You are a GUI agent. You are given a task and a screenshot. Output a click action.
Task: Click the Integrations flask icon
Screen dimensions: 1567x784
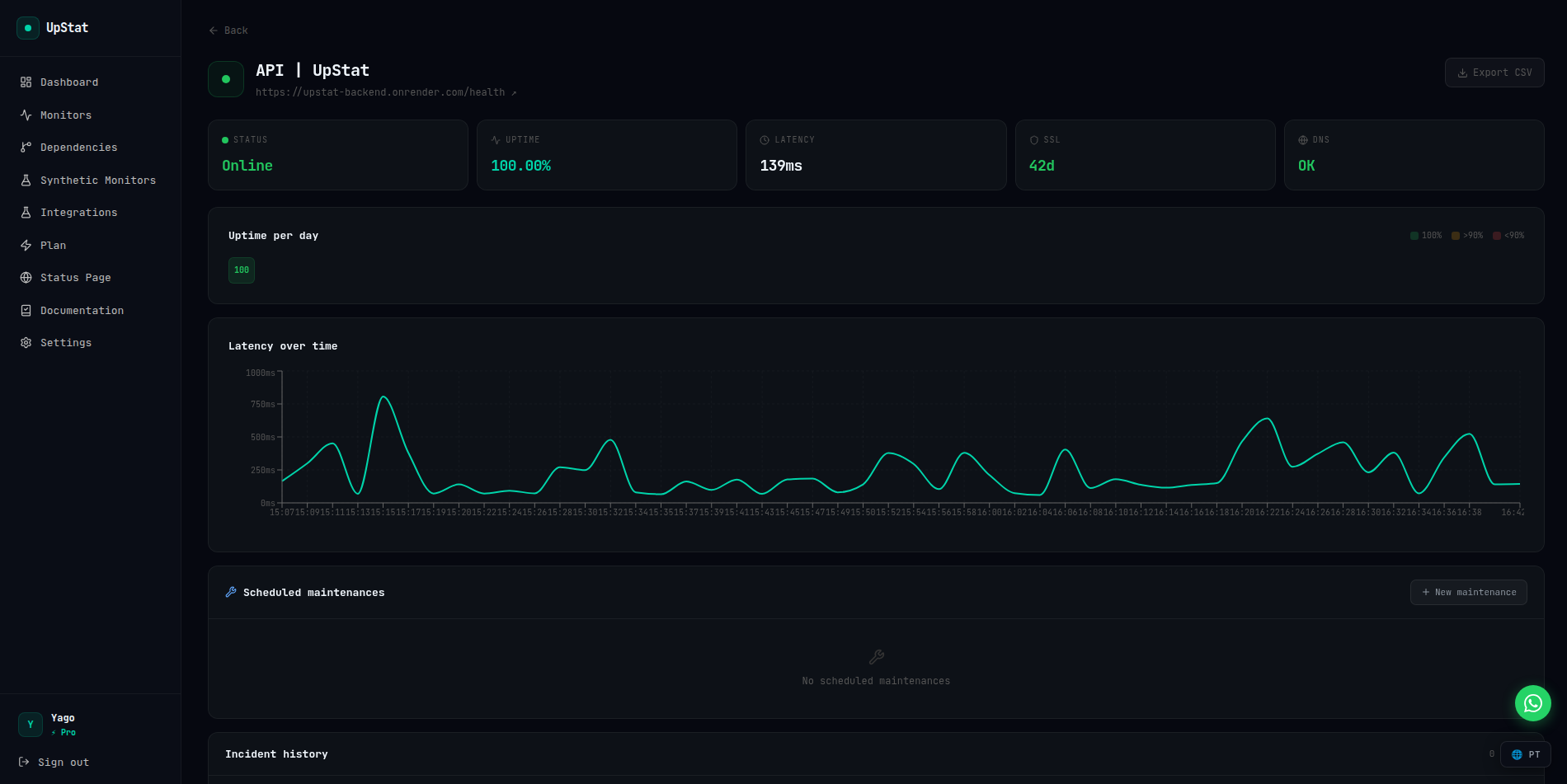(x=26, y=213)
